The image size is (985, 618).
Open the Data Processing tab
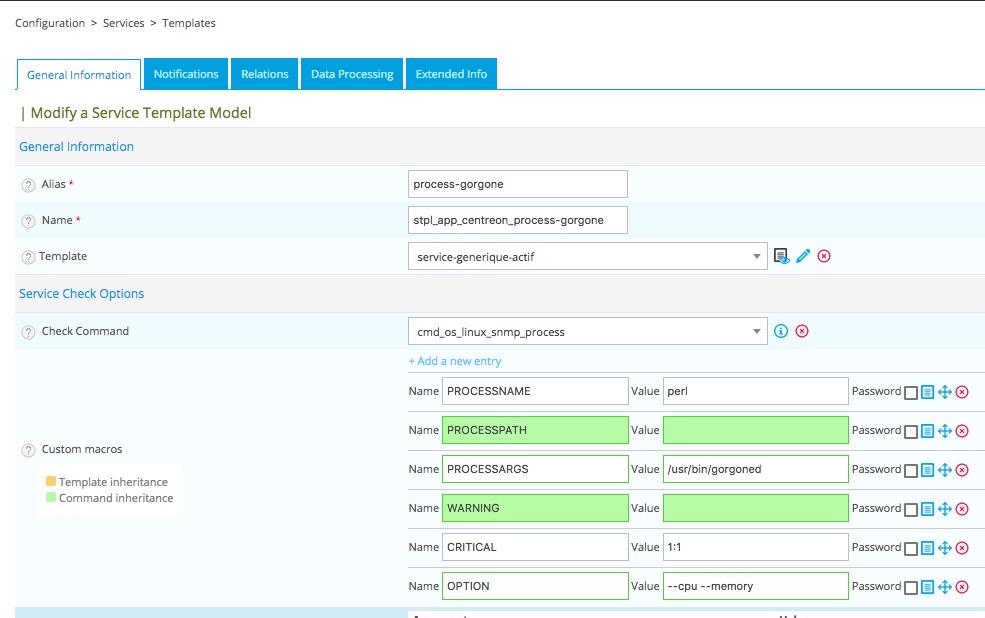(352, 74)
